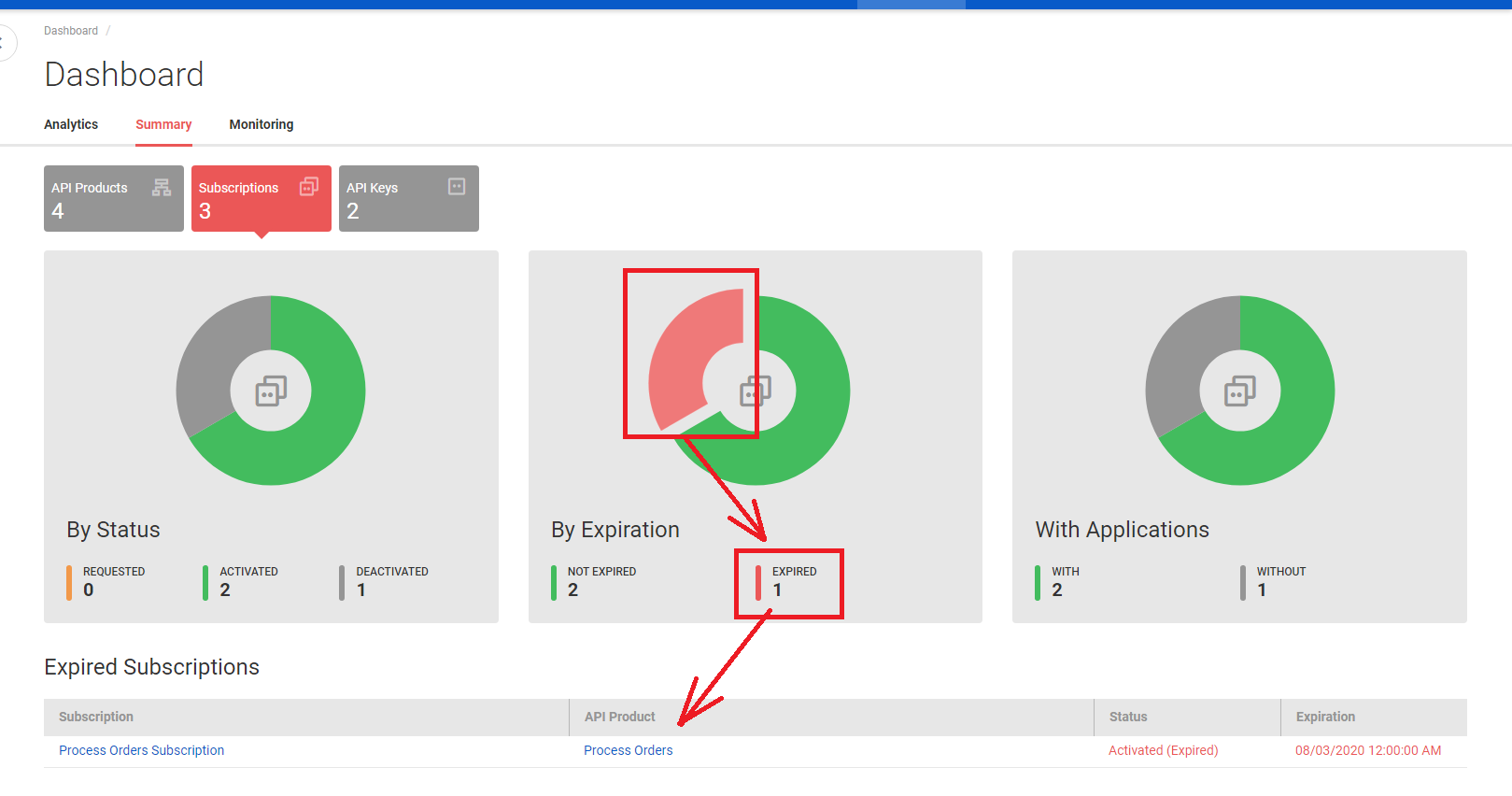Open the Analytics tab

click(x=71, y=124)
